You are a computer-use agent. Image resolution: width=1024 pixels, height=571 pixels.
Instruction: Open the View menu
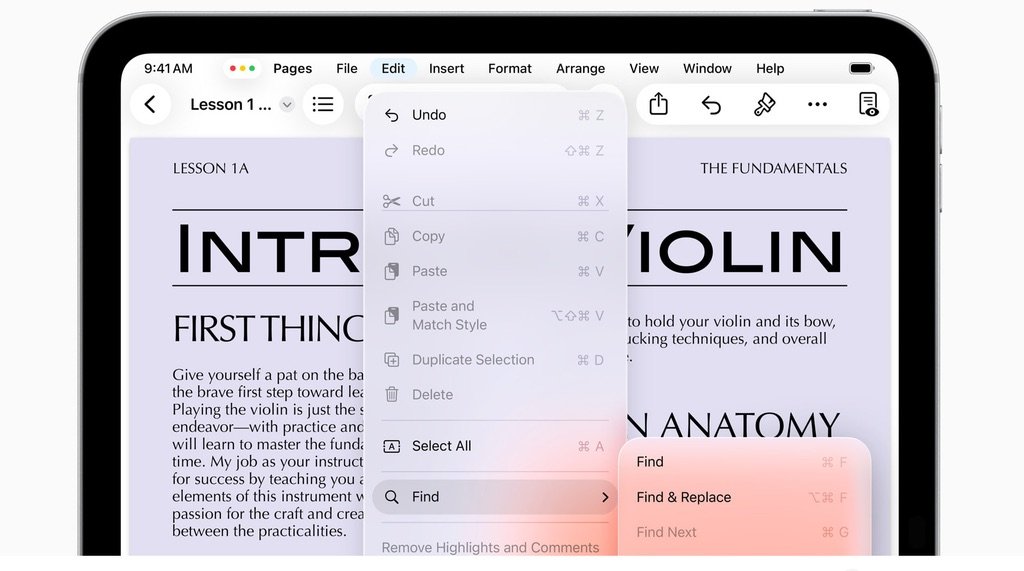[x=644, y=69]
